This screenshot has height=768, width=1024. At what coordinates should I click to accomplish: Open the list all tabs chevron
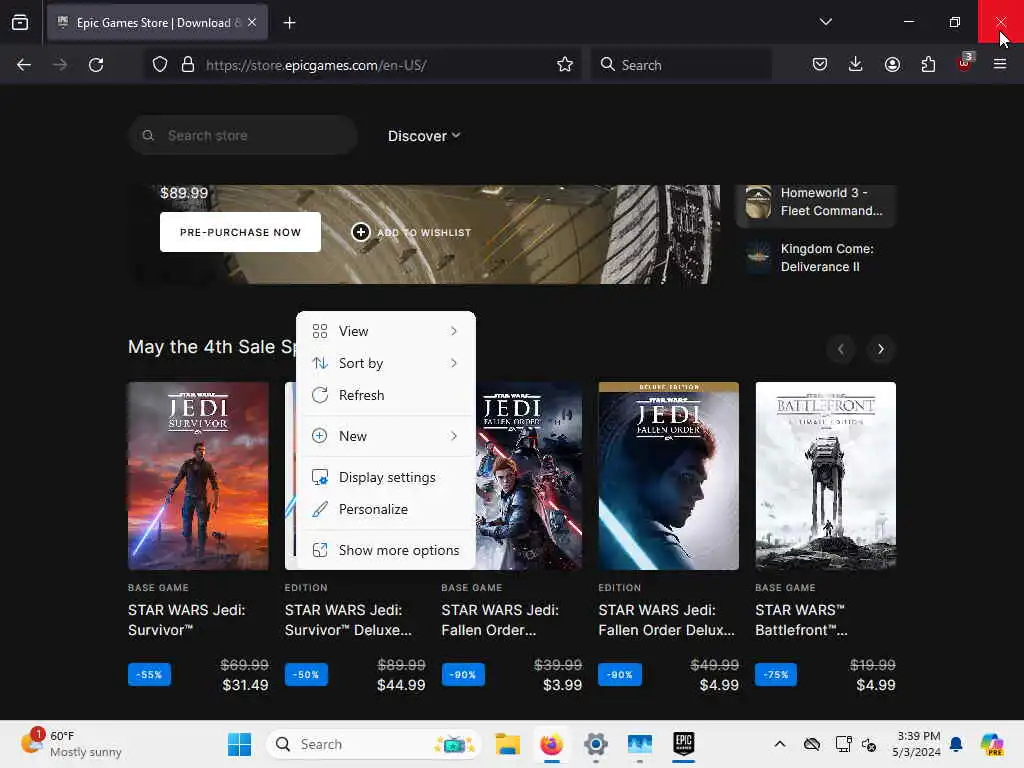[x=825, y=22]
